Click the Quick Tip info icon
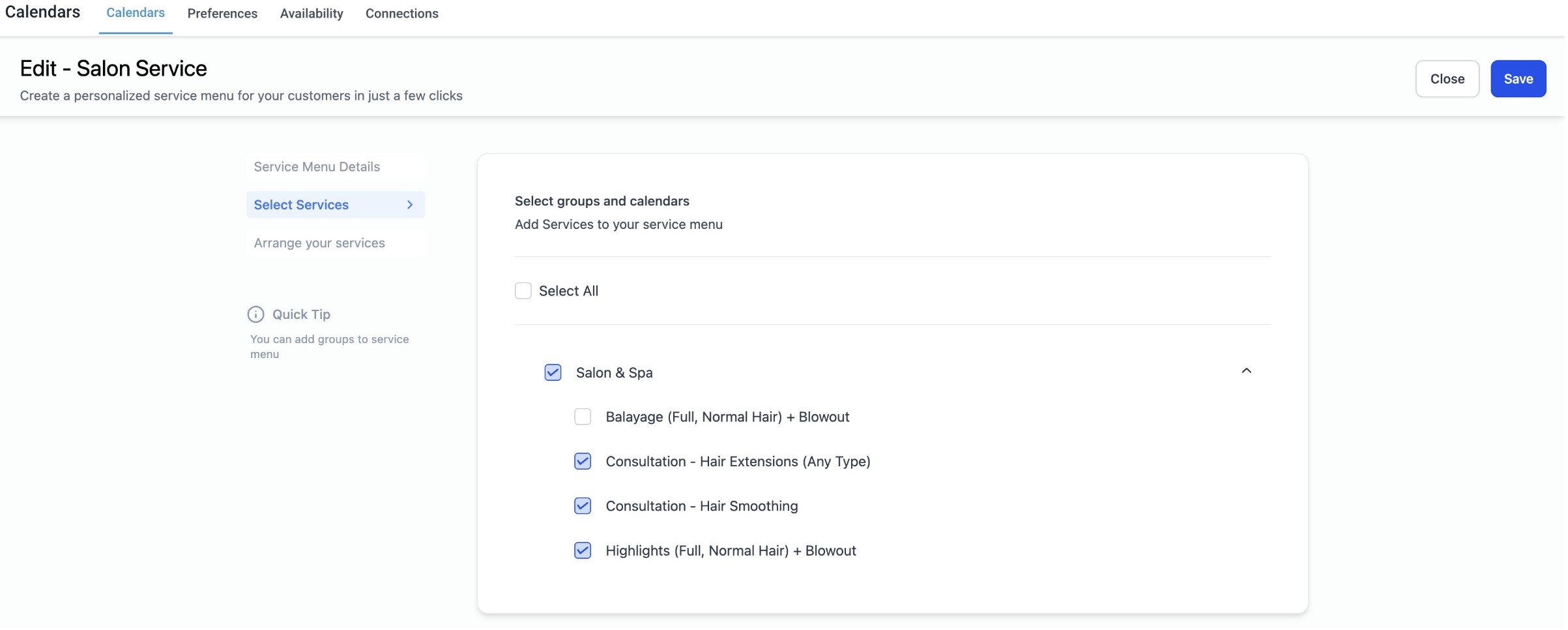 255,315
